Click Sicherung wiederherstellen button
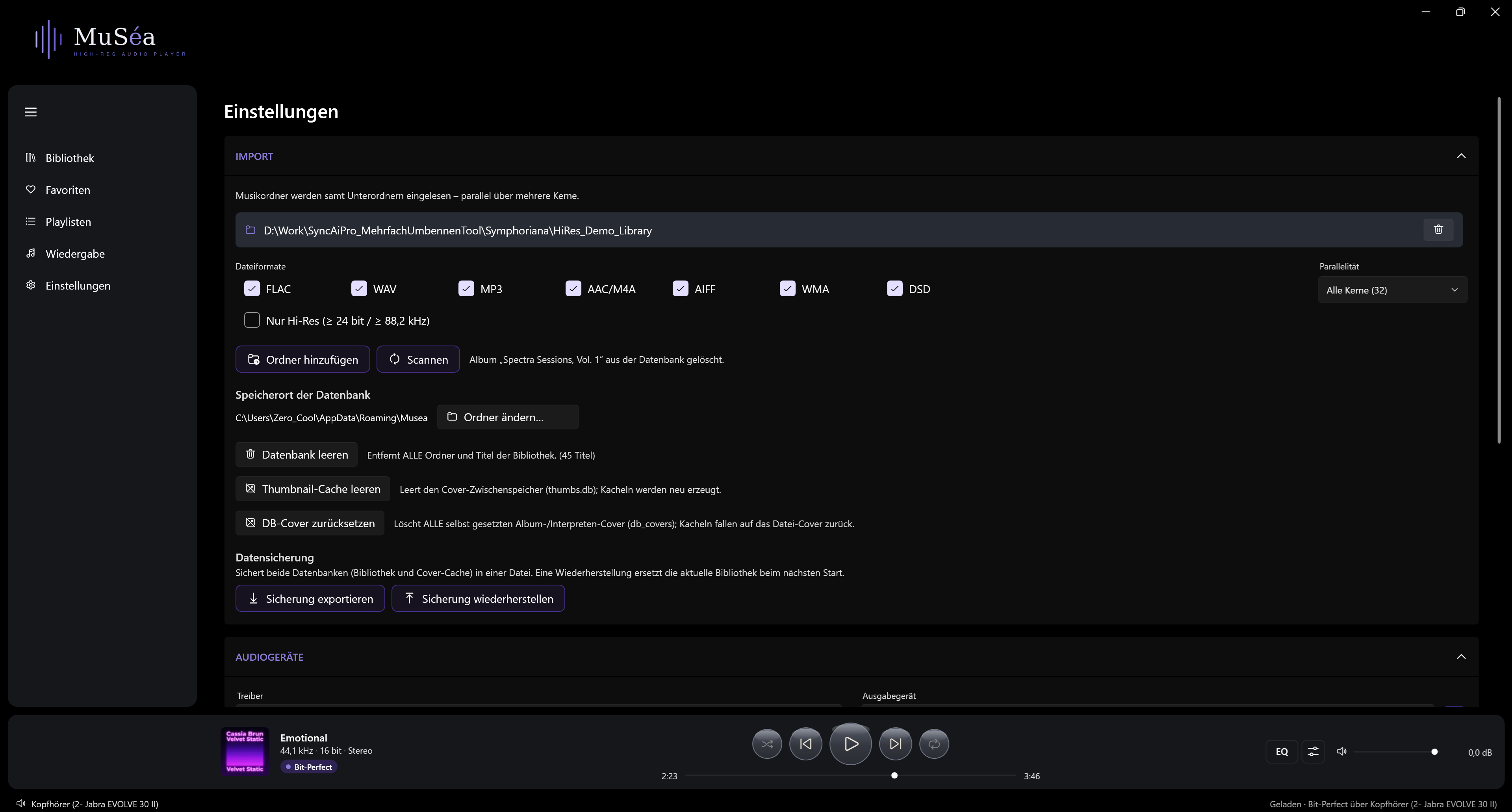The width and height of the screenshot is (1512, 812). [x=479, y=598]
